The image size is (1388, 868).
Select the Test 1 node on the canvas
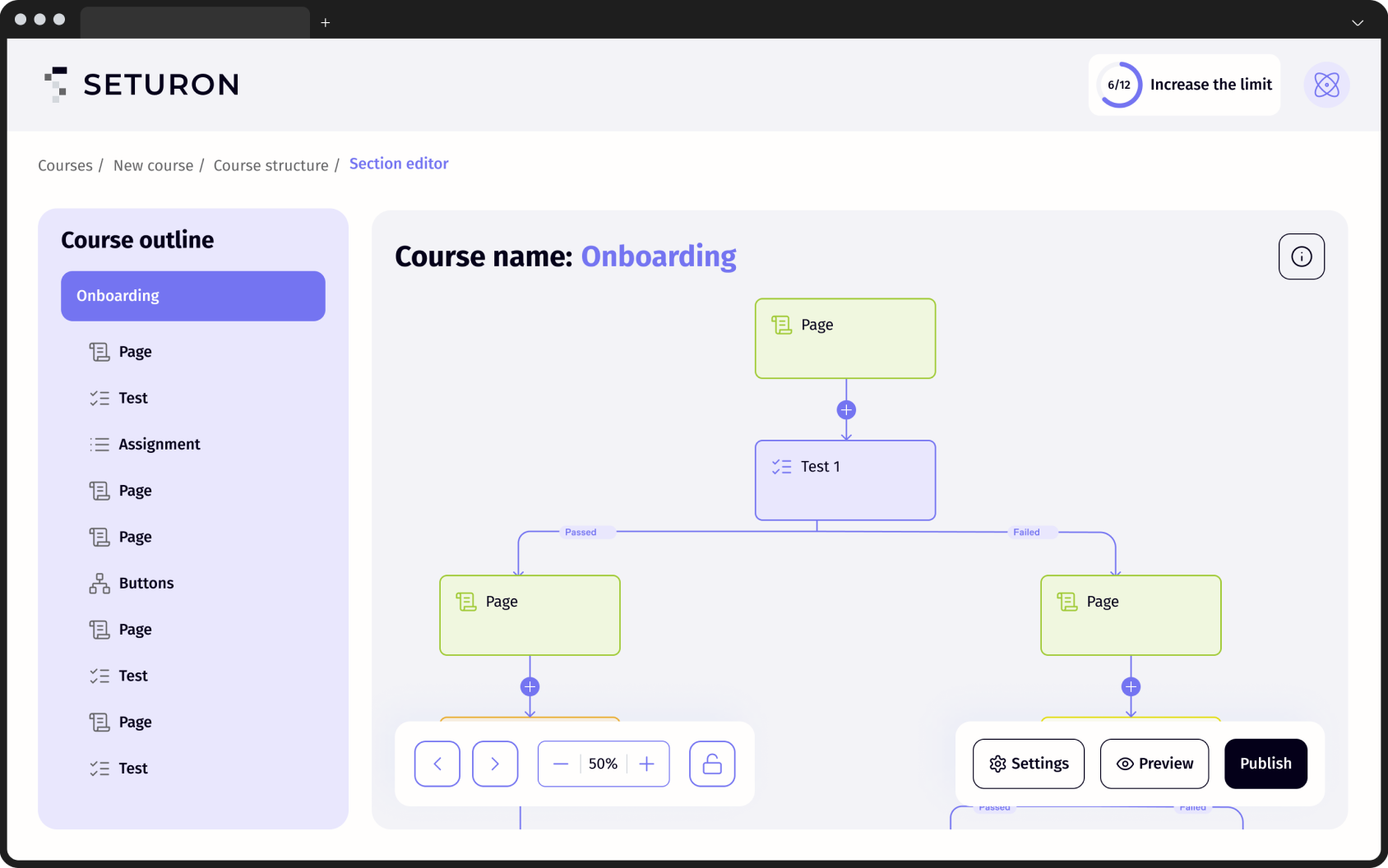point(844,480)
